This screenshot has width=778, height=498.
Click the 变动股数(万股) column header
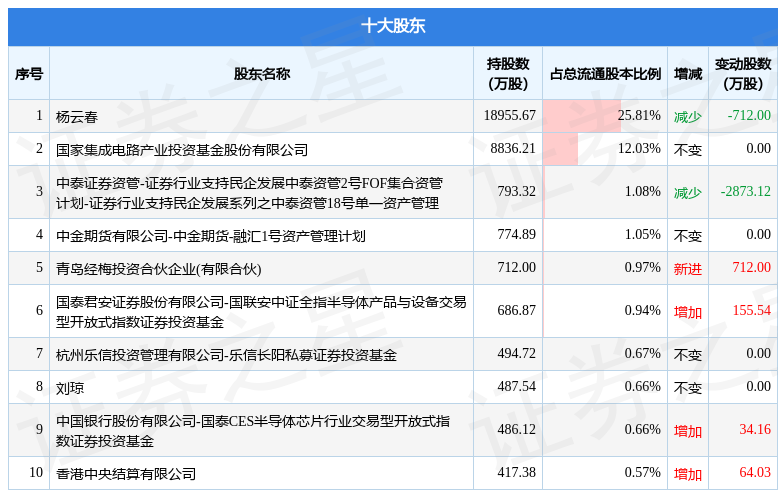coord(743,74)
